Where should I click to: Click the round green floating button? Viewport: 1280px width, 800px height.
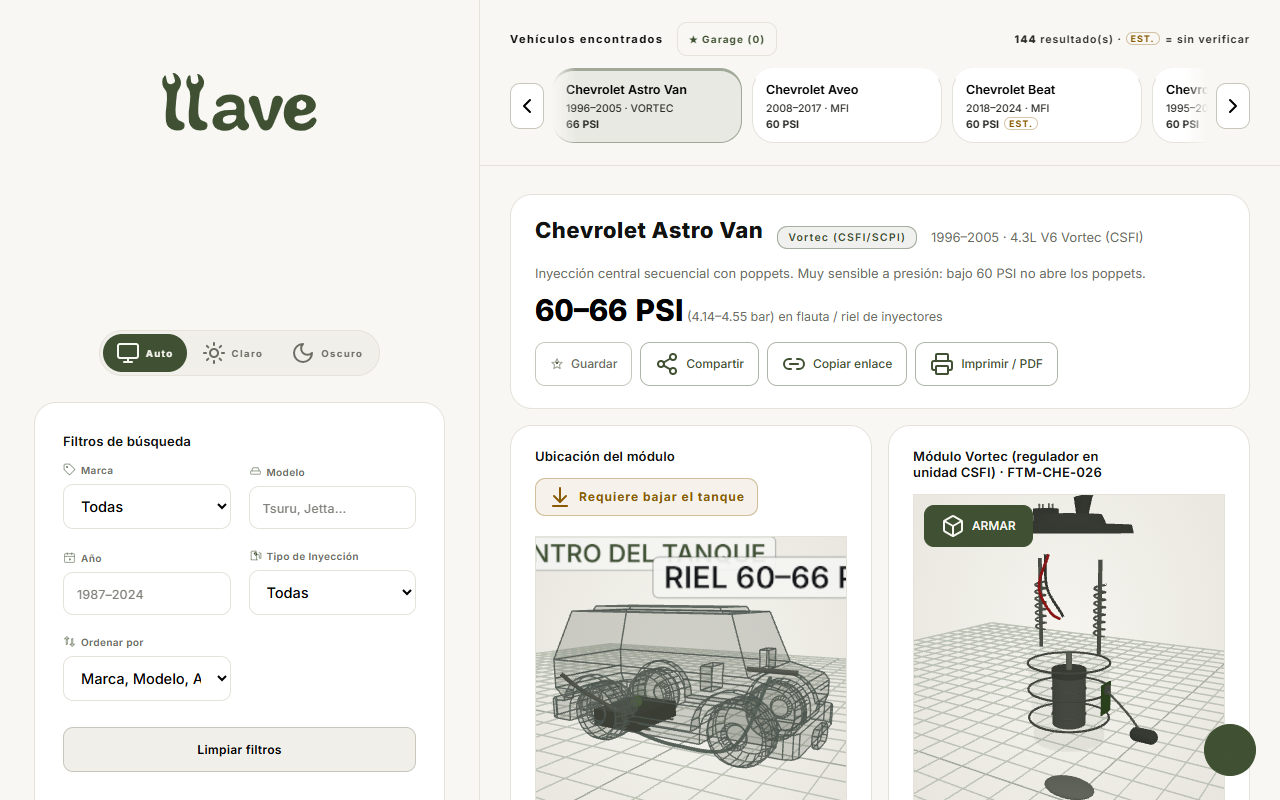[1230, 750]
